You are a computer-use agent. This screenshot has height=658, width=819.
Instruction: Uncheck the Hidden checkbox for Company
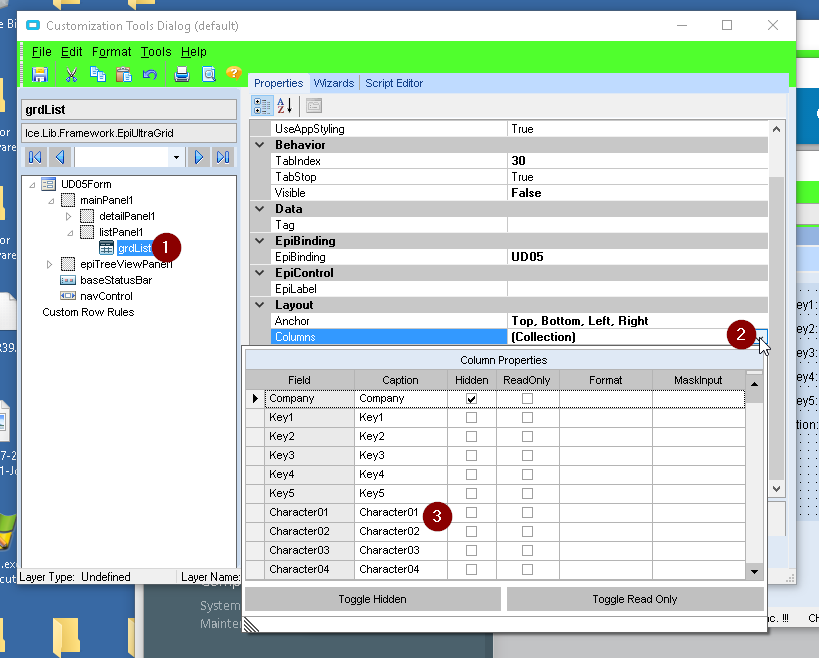point(471,398)
